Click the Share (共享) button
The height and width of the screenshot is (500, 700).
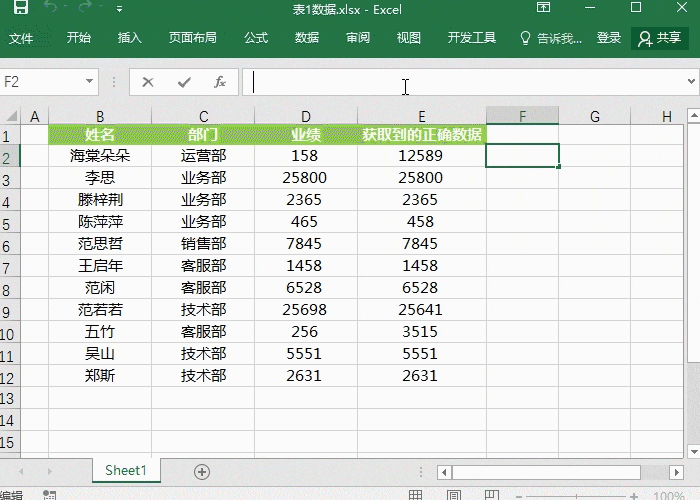pyautogui.click(x=659, y=38)
